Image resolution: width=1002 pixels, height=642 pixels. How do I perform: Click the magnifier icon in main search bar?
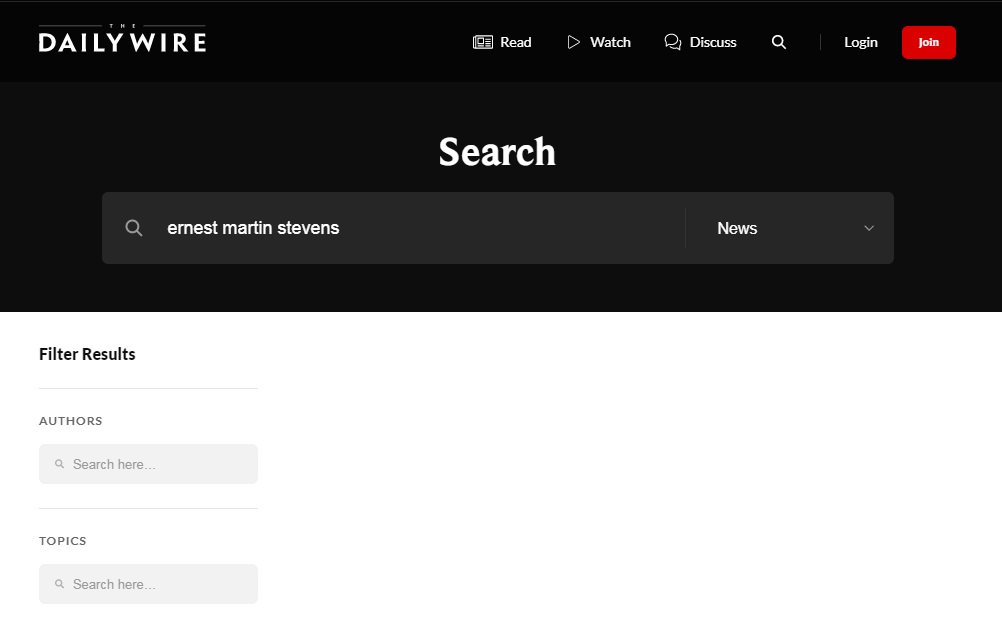[134, 228]
